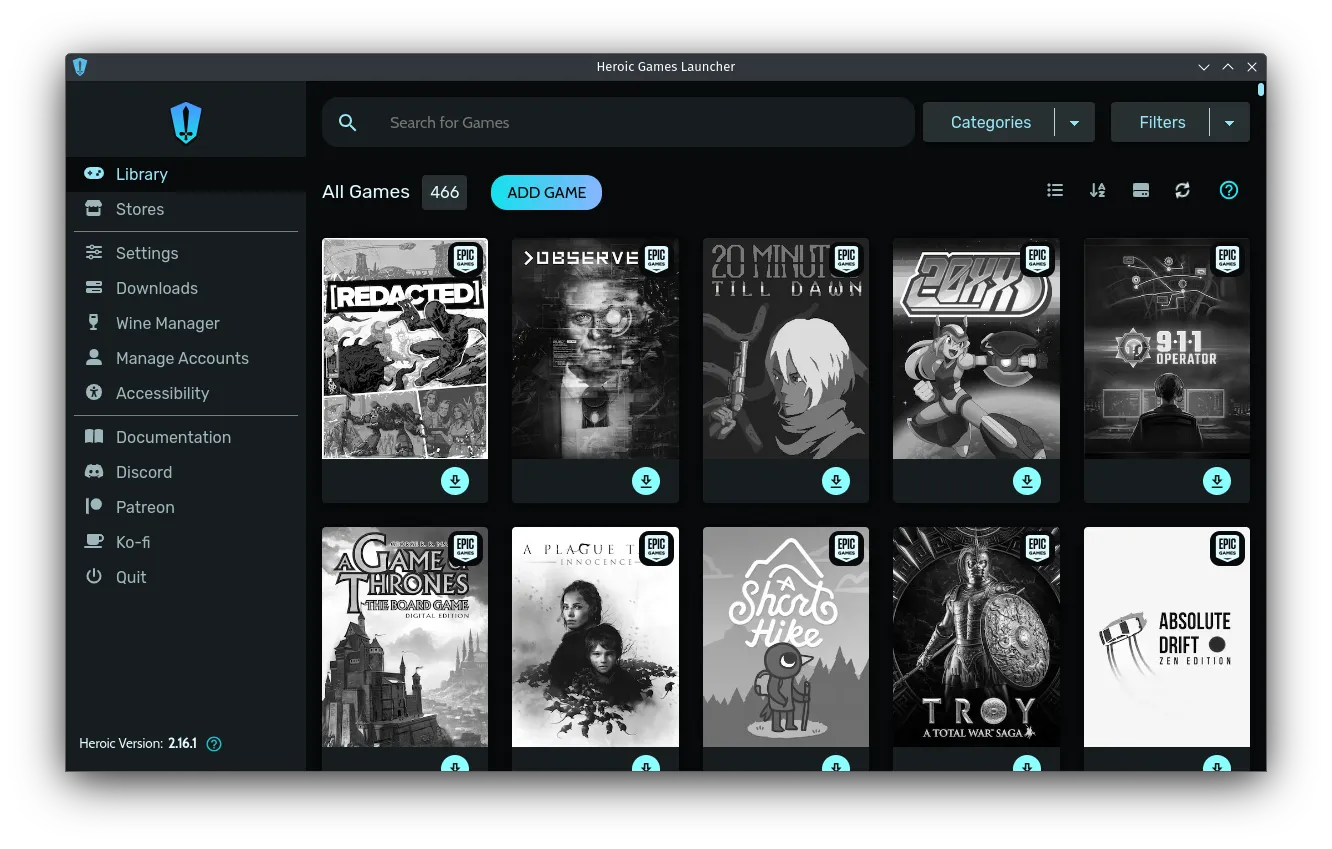Click Epic badge on 911 Operator card

pyautogui.click(x=1227, y=259)
